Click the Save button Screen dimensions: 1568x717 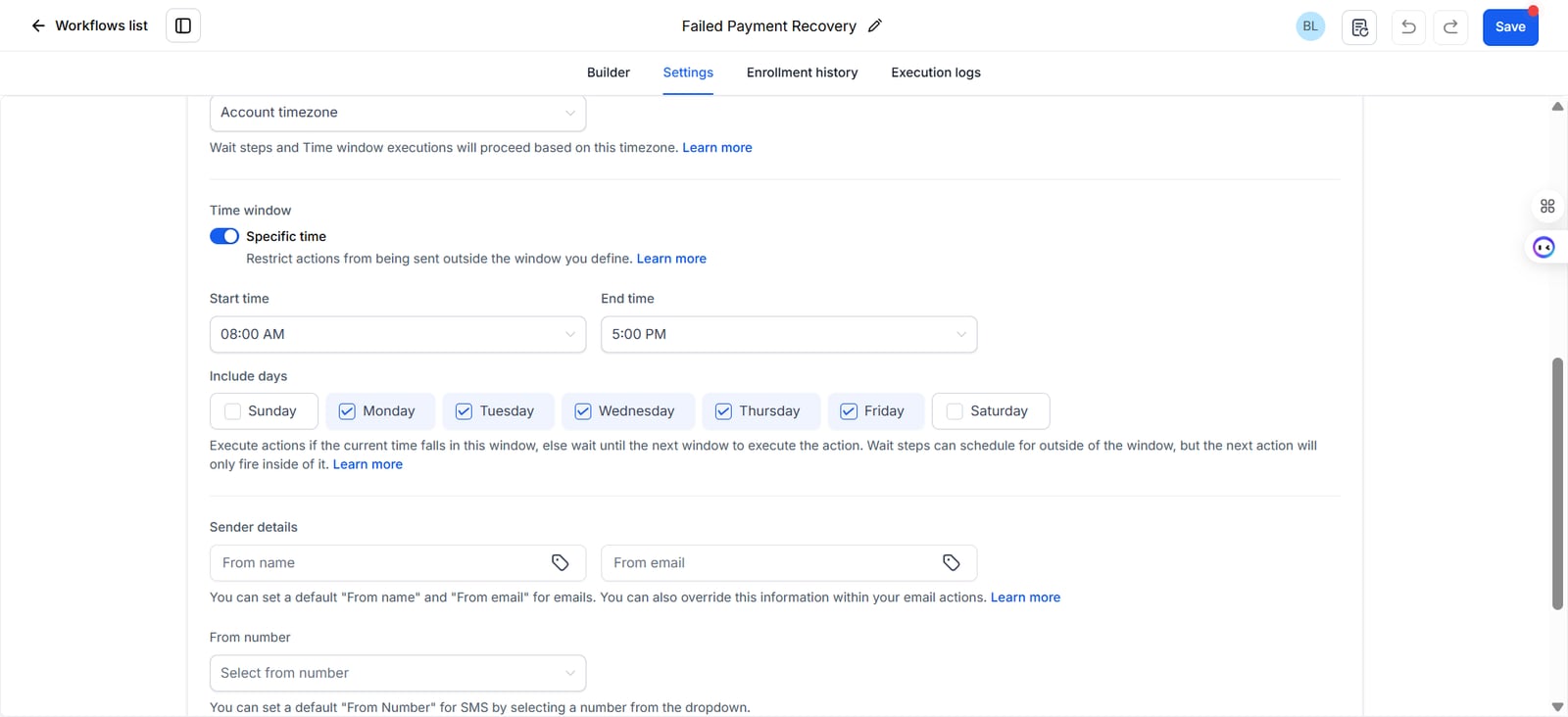1510,26
